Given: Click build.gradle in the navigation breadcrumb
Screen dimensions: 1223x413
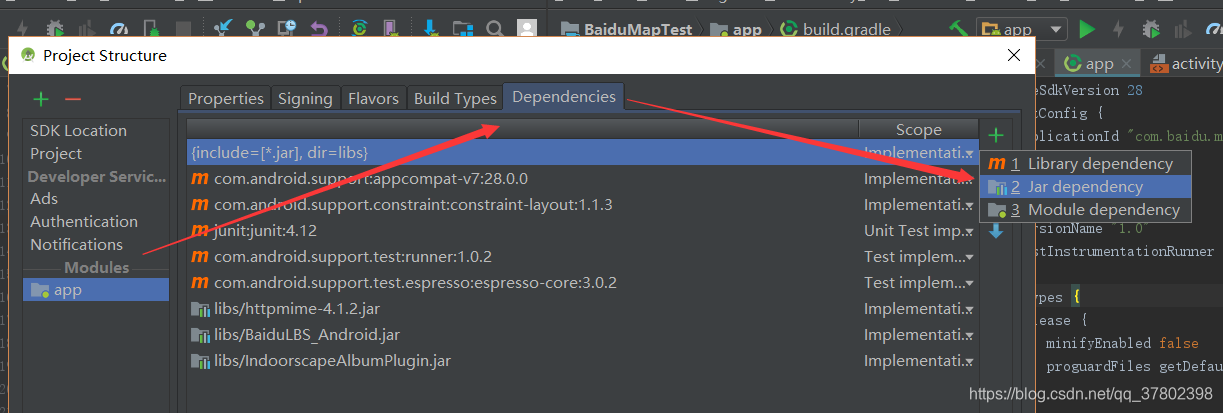Looking at the screenshot, I should pyautogui.click(x=838, y=29).
